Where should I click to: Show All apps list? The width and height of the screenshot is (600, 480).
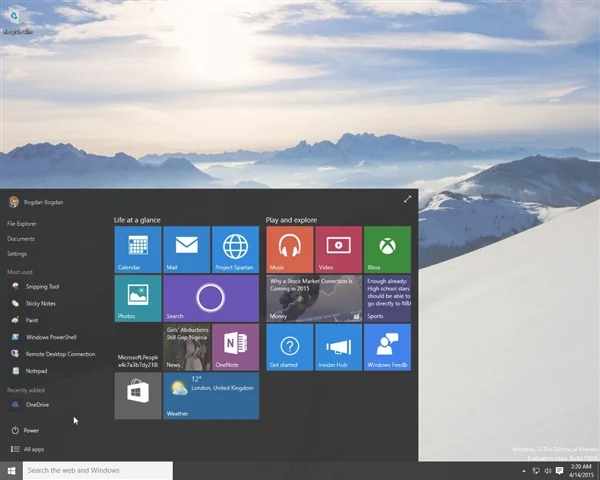[x=27, y=449]
